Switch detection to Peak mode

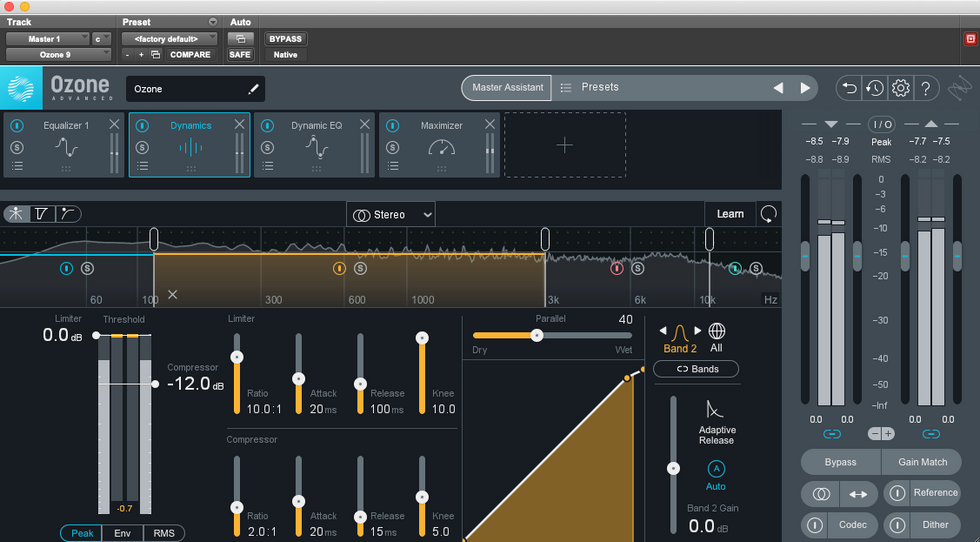(82, 533)
